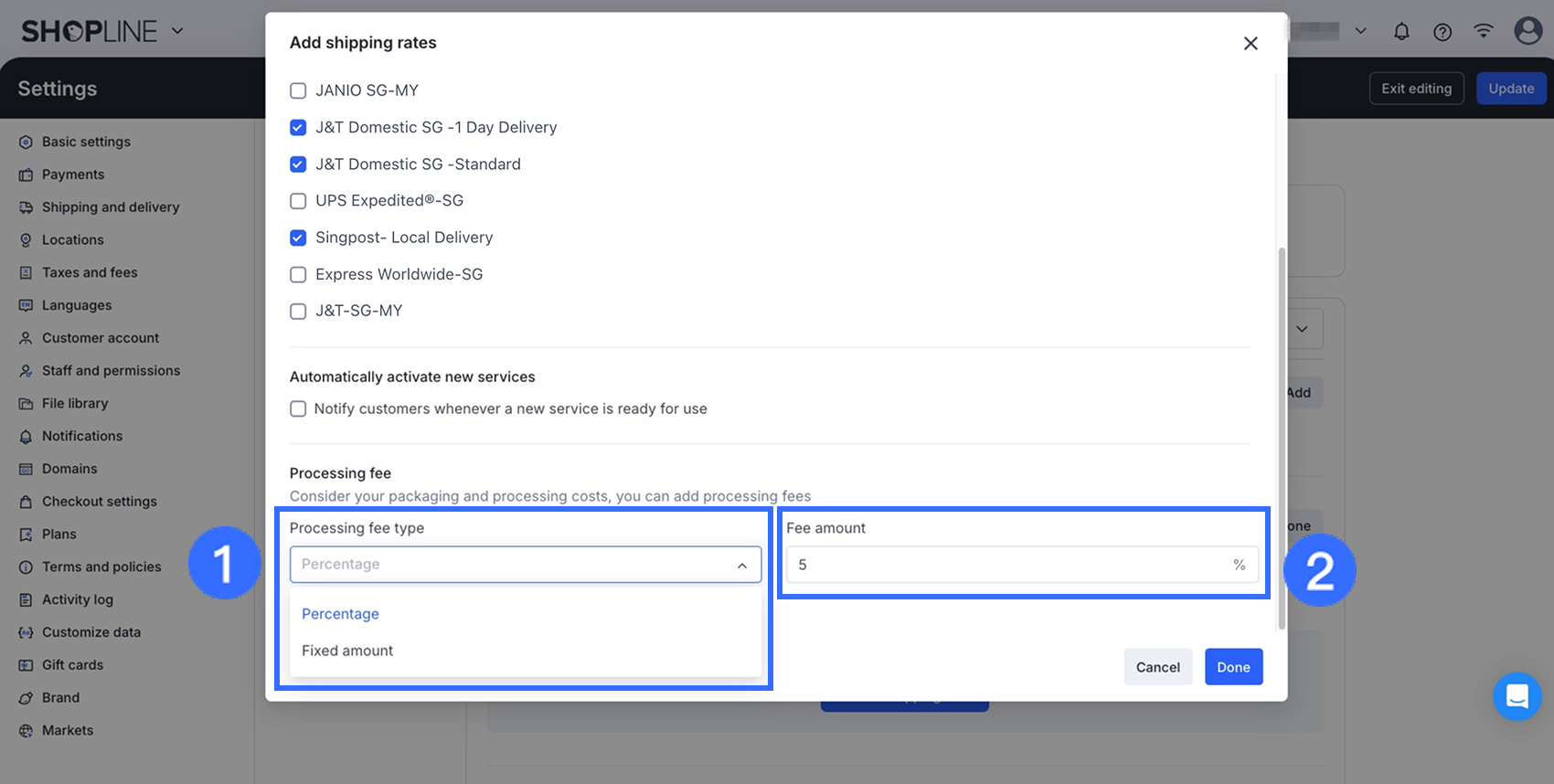The width and height of the screenshot is (1554, 784).
Task: Click the Markets globe icon
Action: click(26, 731)
